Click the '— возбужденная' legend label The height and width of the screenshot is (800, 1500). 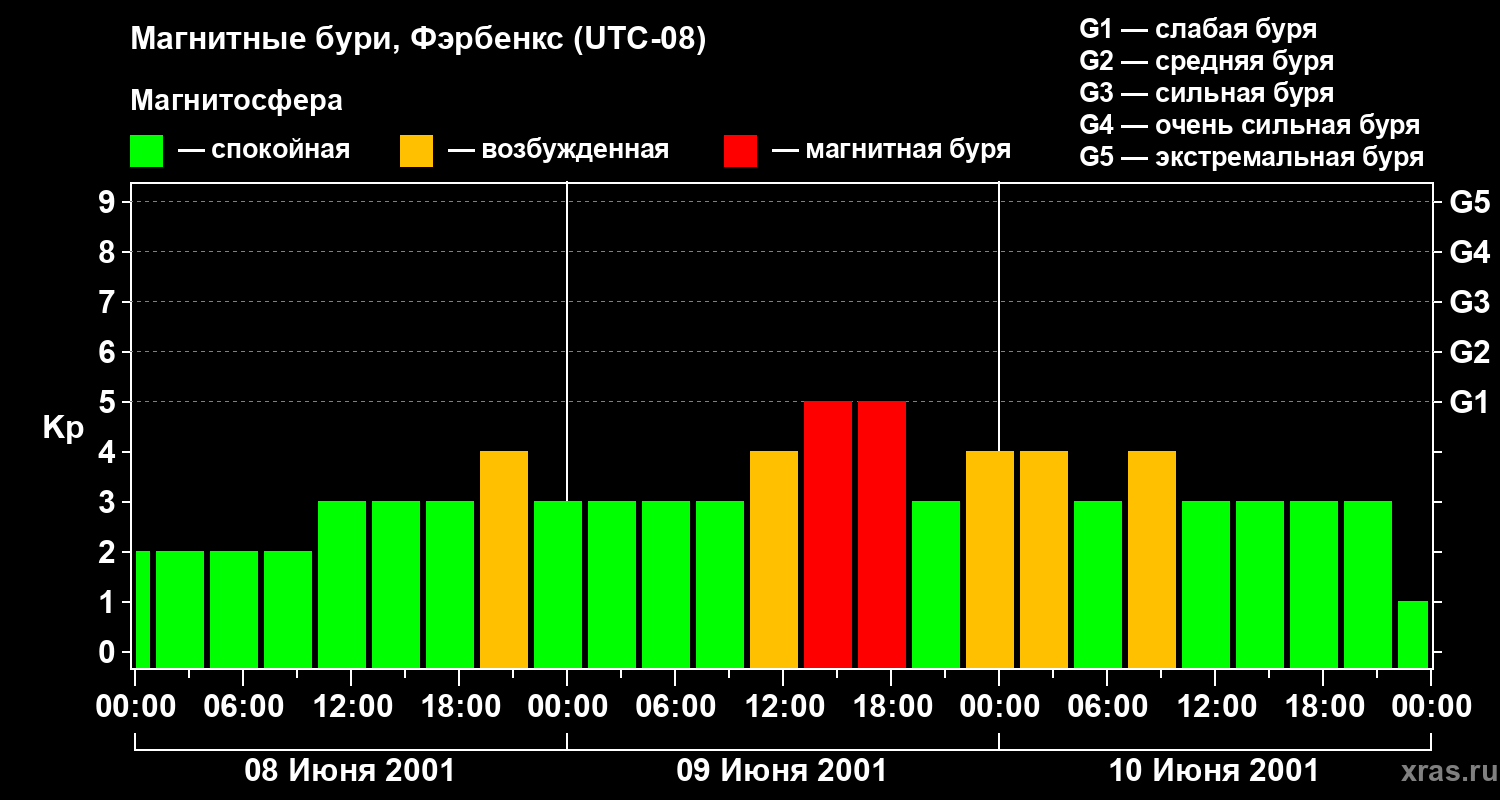click(x=559, y=150)
